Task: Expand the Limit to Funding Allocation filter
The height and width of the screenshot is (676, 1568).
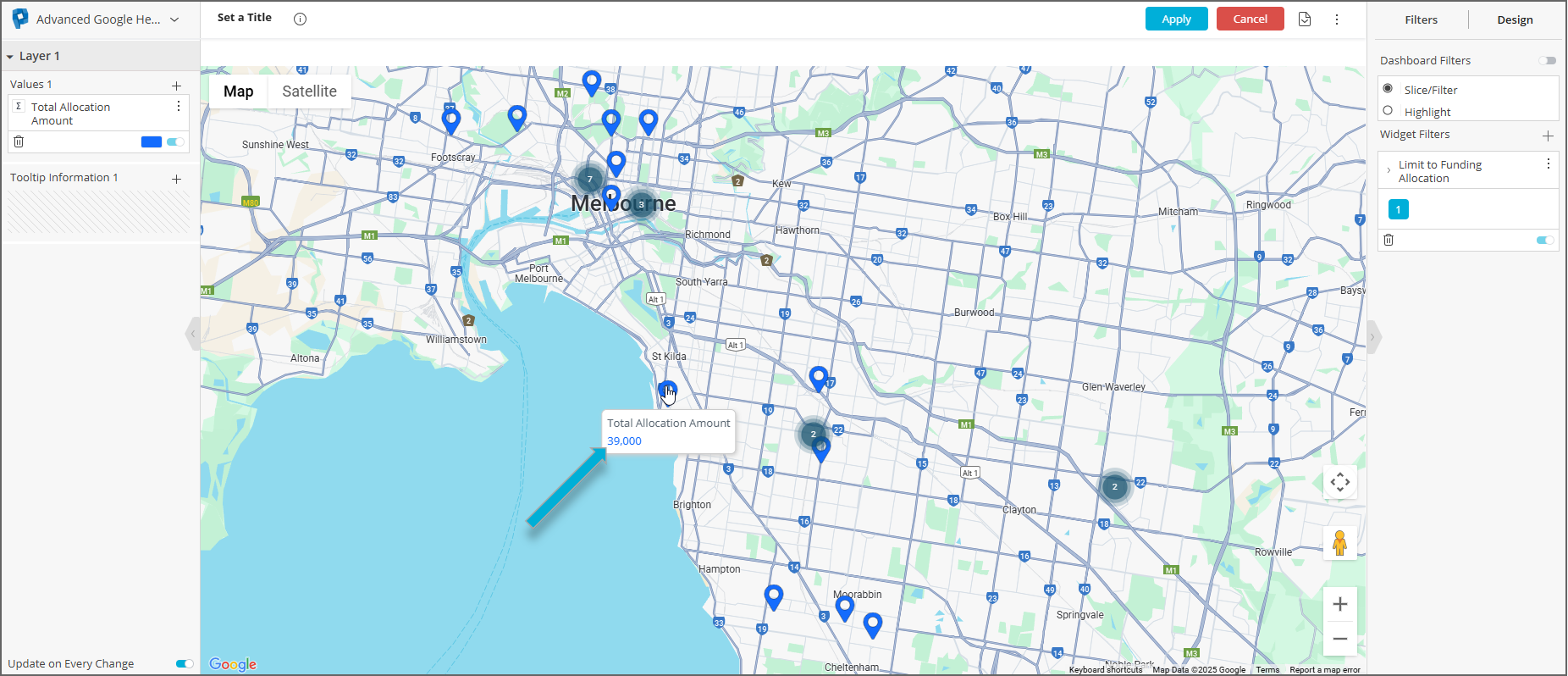Action: [1389, 171]
